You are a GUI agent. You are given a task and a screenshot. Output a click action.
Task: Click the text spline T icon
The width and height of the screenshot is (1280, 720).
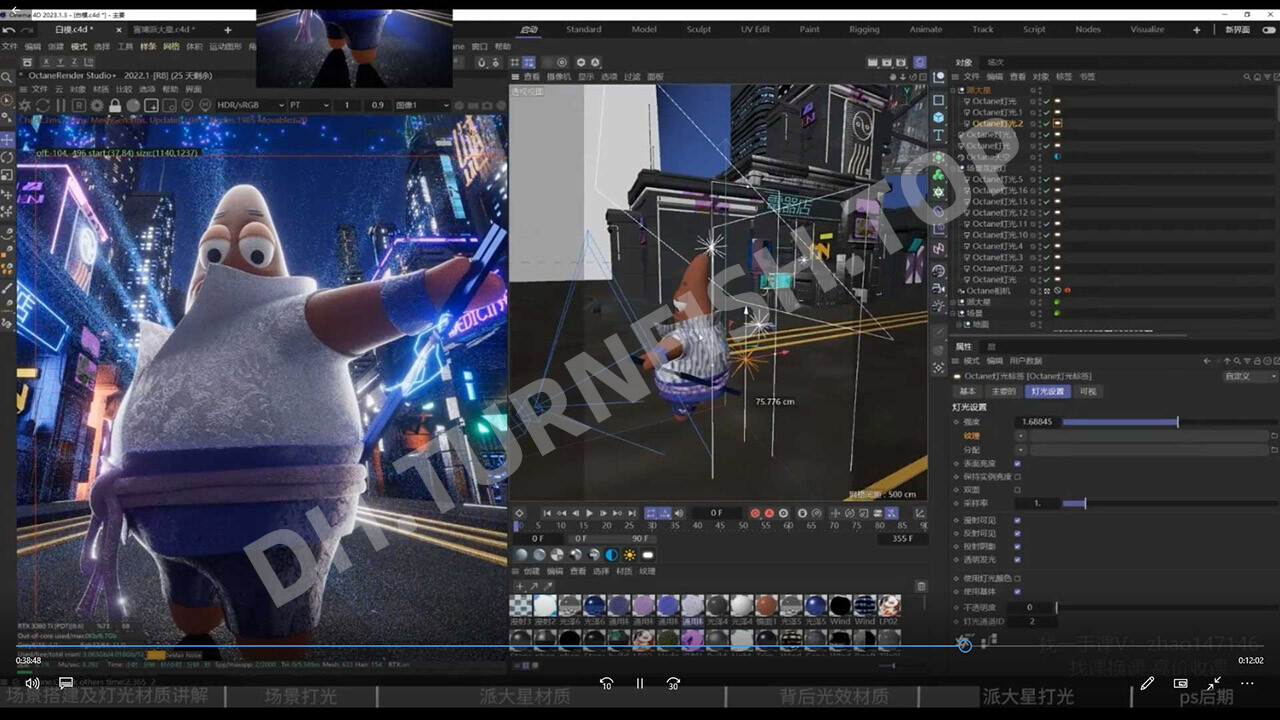point(939,135)
